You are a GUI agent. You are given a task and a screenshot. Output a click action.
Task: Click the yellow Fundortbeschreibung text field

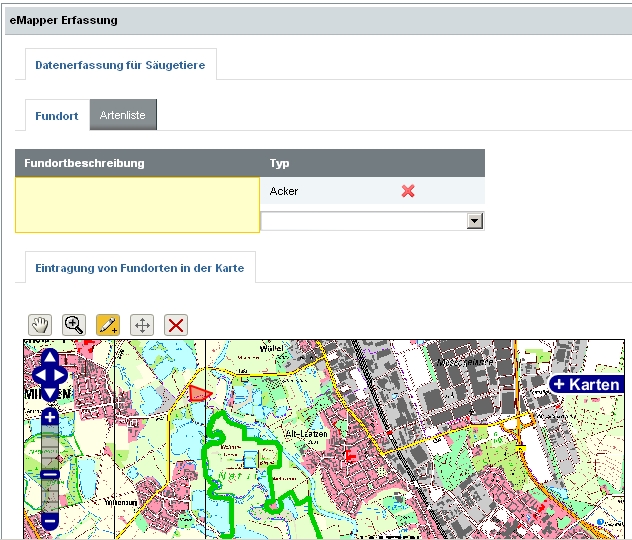click(x=137, y=204)
